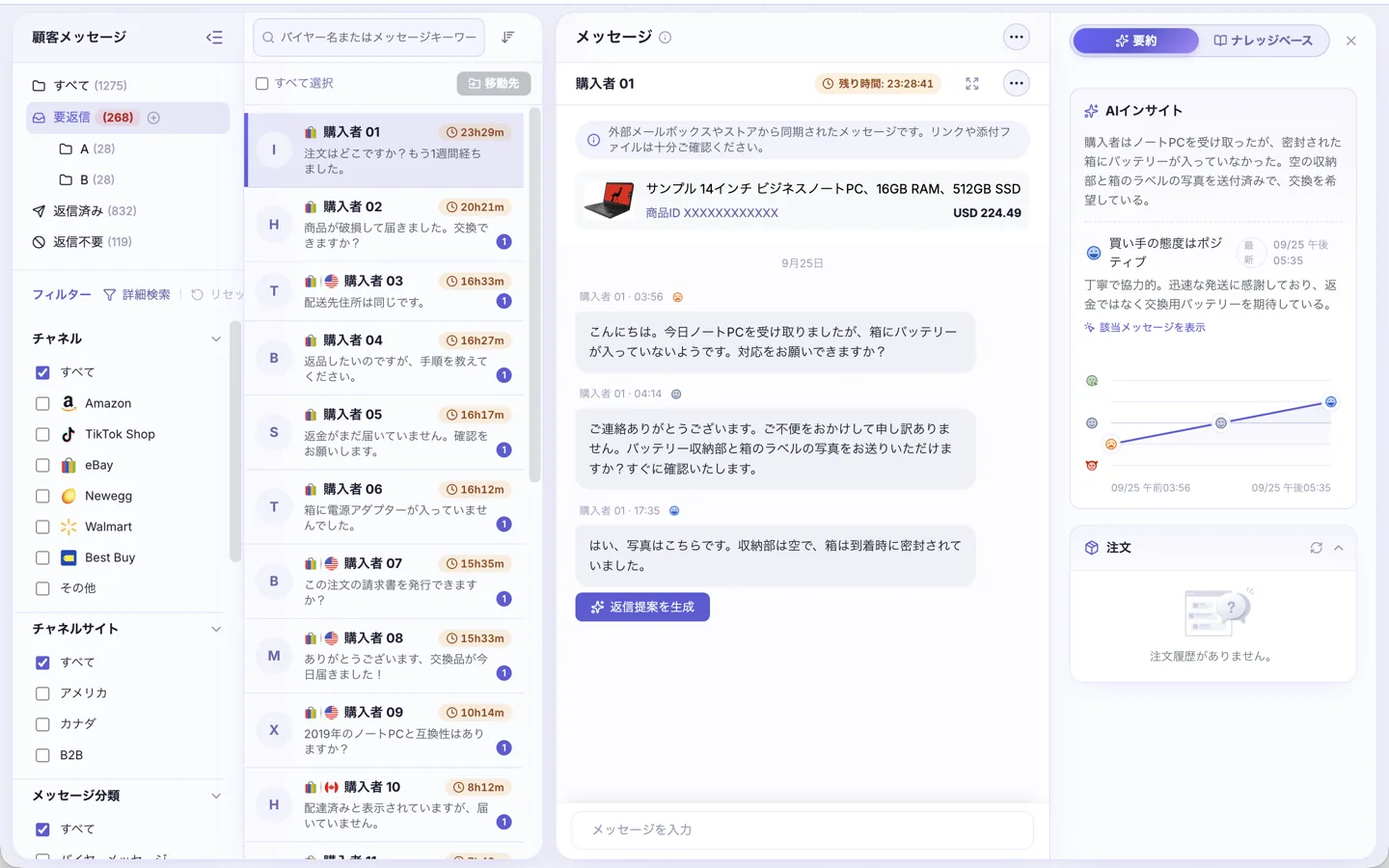Click the 23h29m timer on 購入者 01
The image size is (1389, 868).
tap(476, 132)
